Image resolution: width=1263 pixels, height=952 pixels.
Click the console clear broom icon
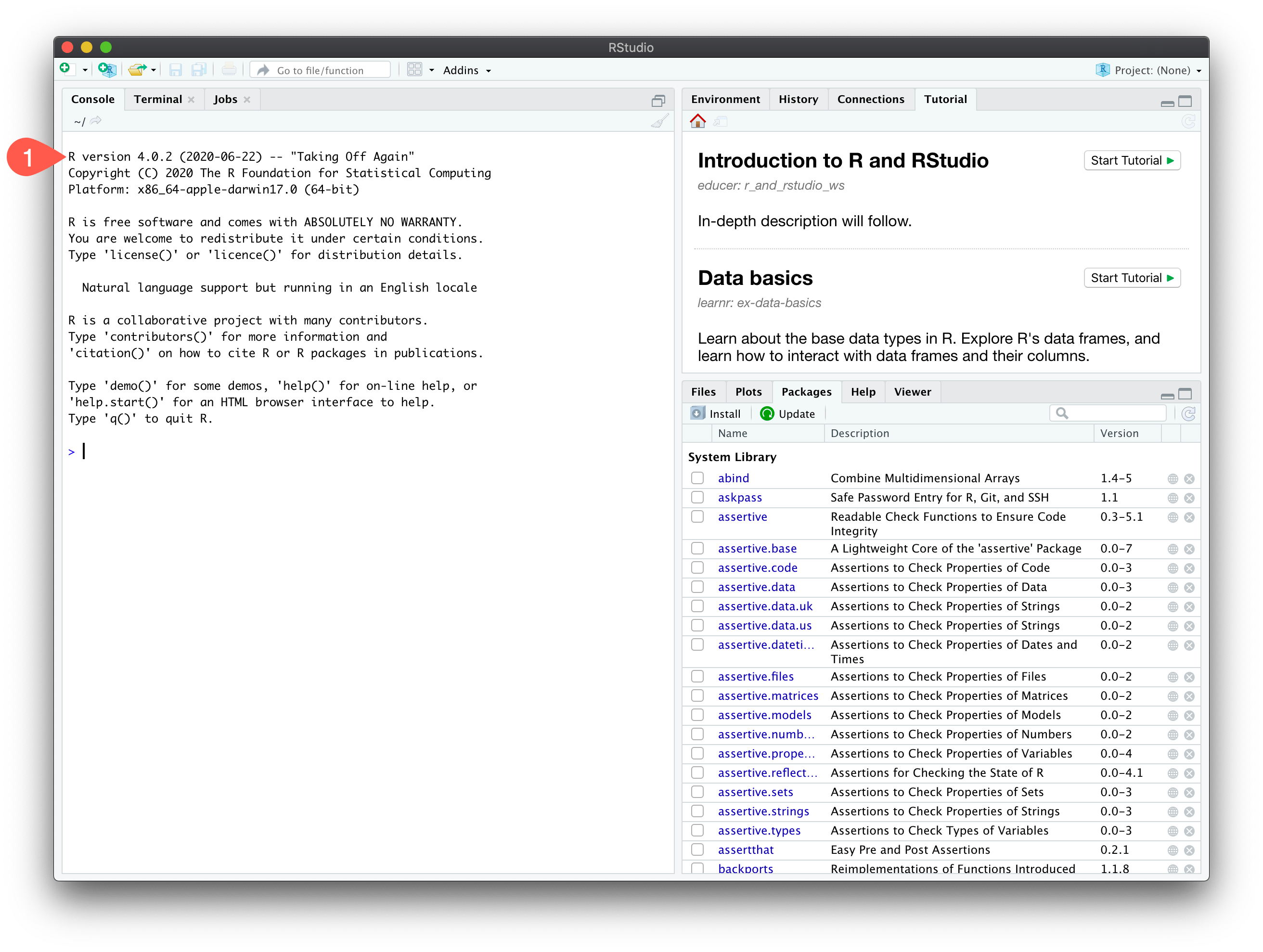[x=659, y=121]
